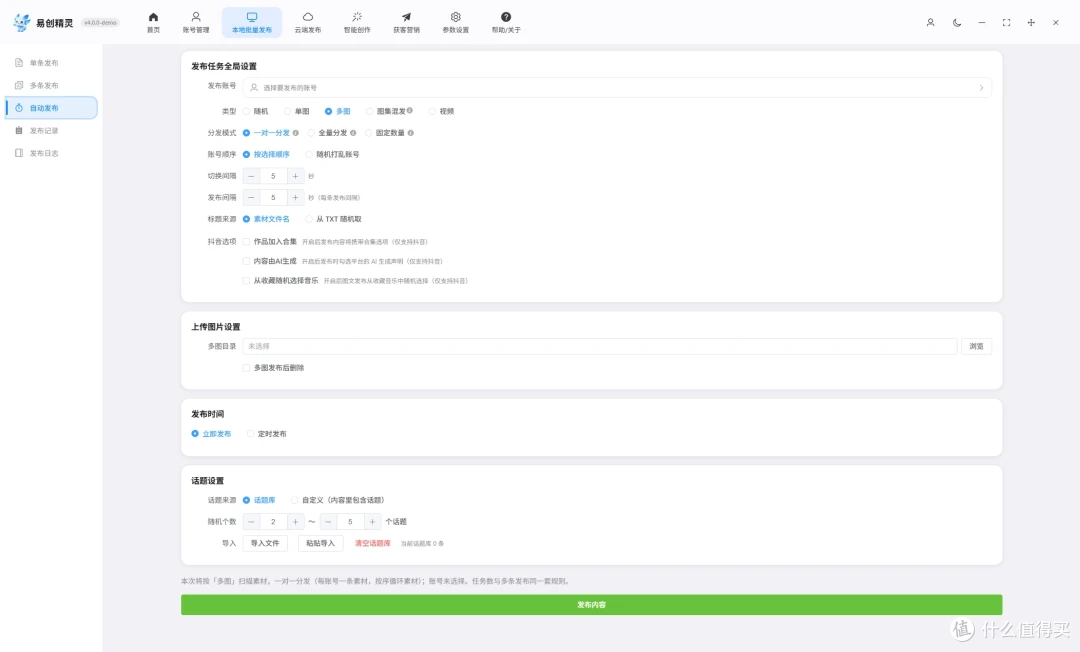Decrease minimum topic count with minus

click(x=251, y=522)
